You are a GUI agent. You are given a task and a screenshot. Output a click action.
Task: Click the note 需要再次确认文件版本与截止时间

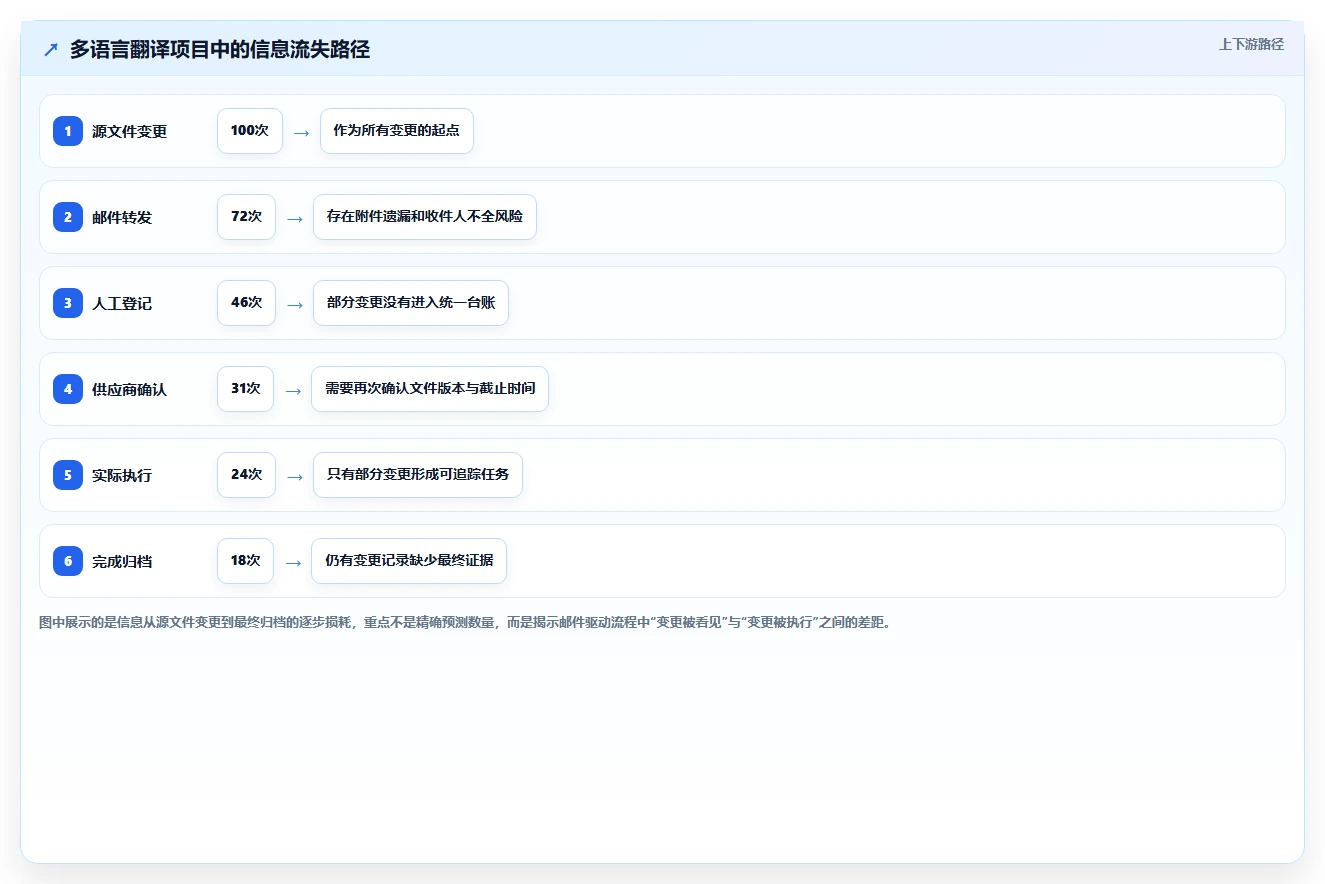click(430, 389)
